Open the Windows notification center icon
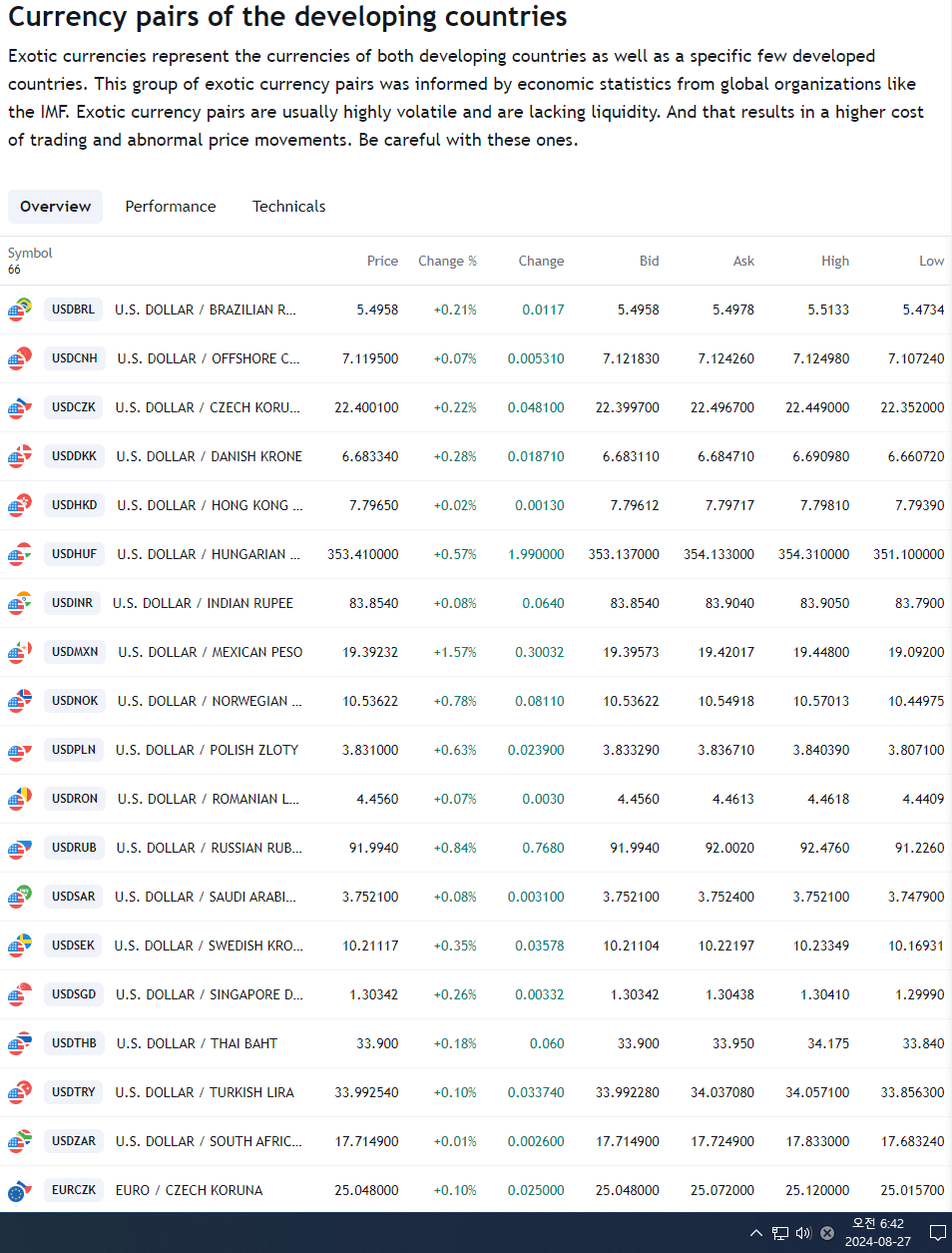This screenshot has width=952, height=1253. (937, 1233)
